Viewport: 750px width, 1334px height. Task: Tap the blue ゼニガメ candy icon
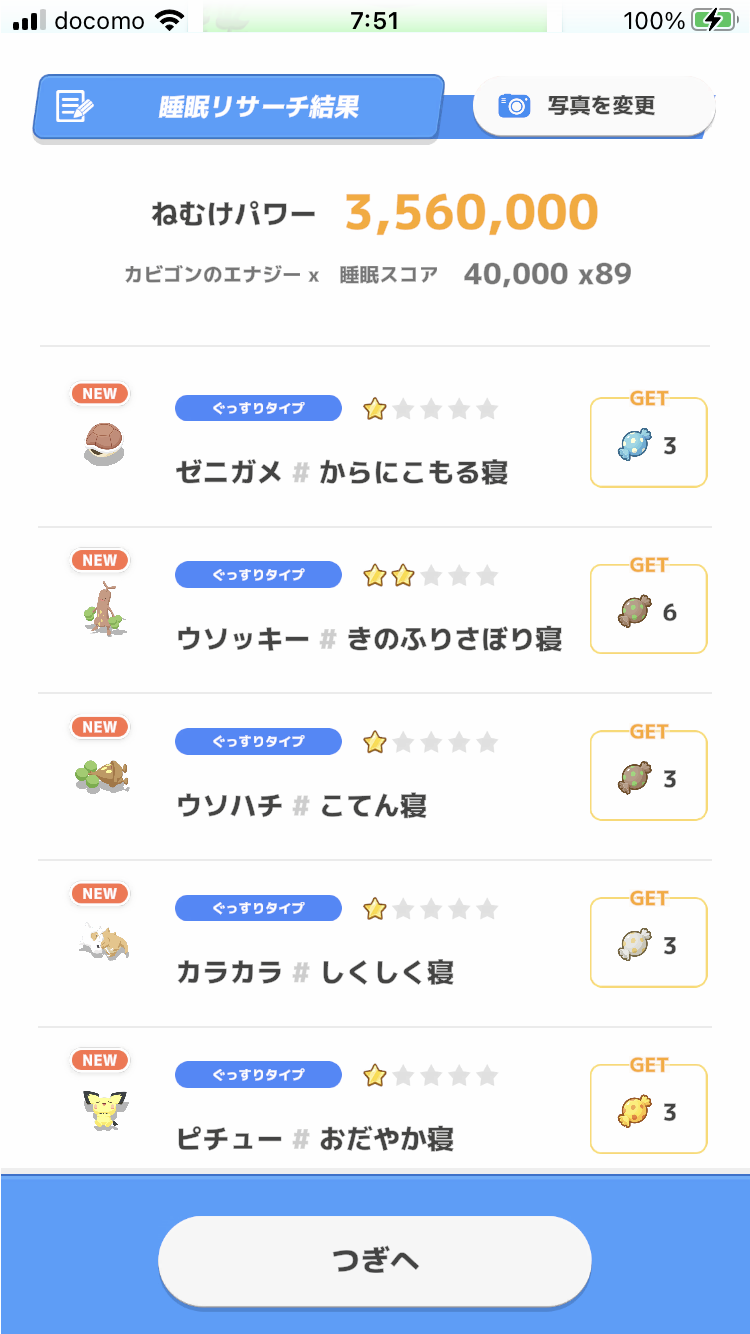point(634,444)
